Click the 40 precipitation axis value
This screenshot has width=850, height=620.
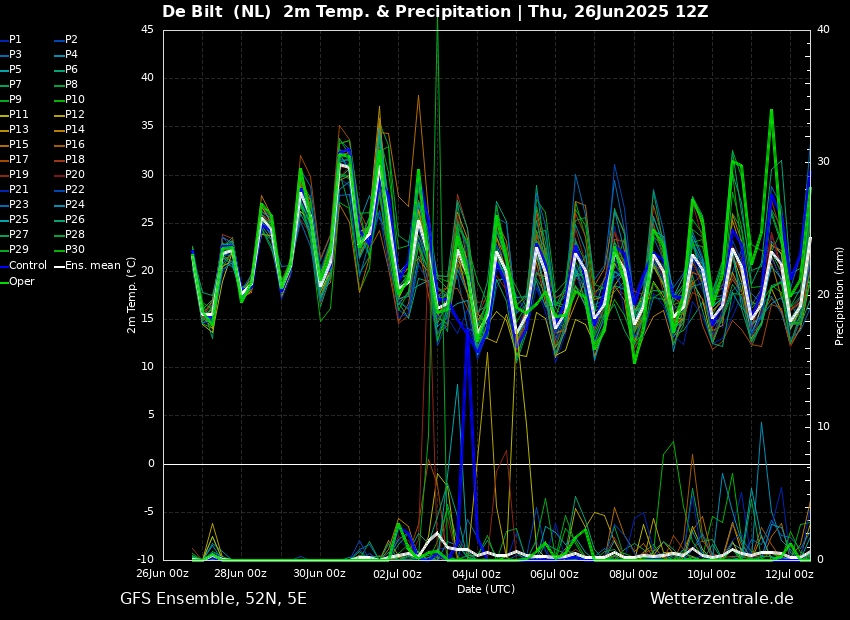click(823, 29)
